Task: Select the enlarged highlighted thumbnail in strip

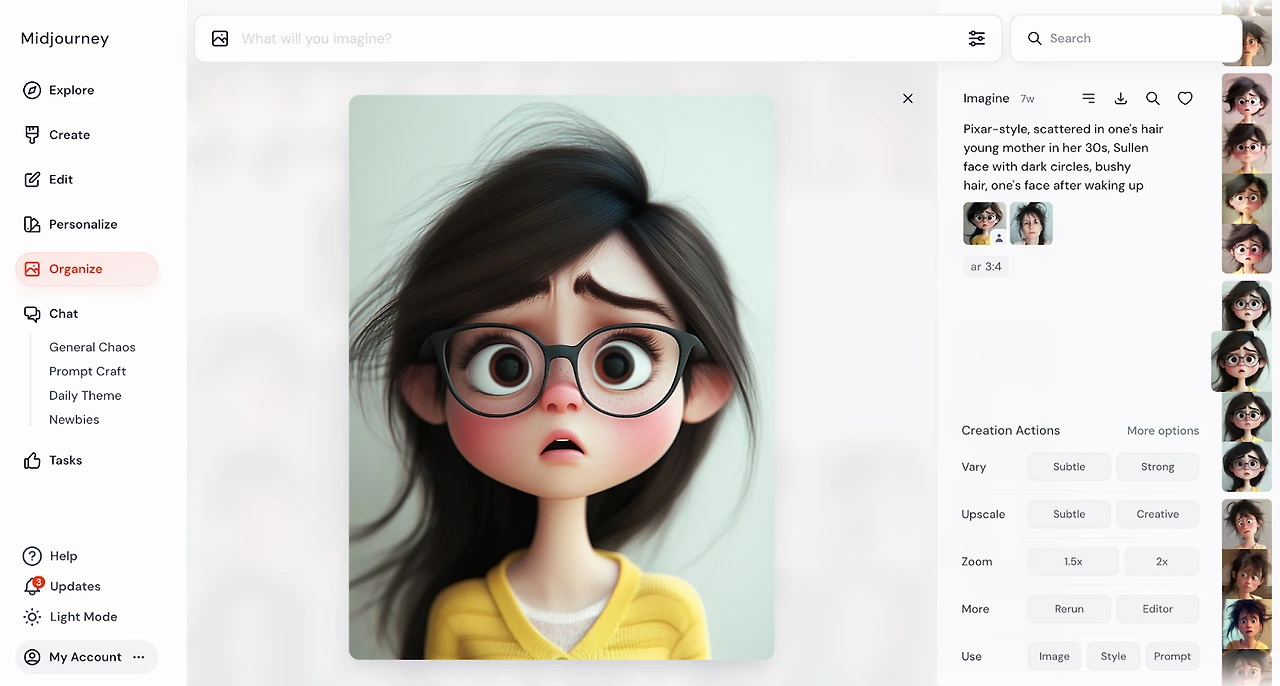Action: click(1241, 361)
